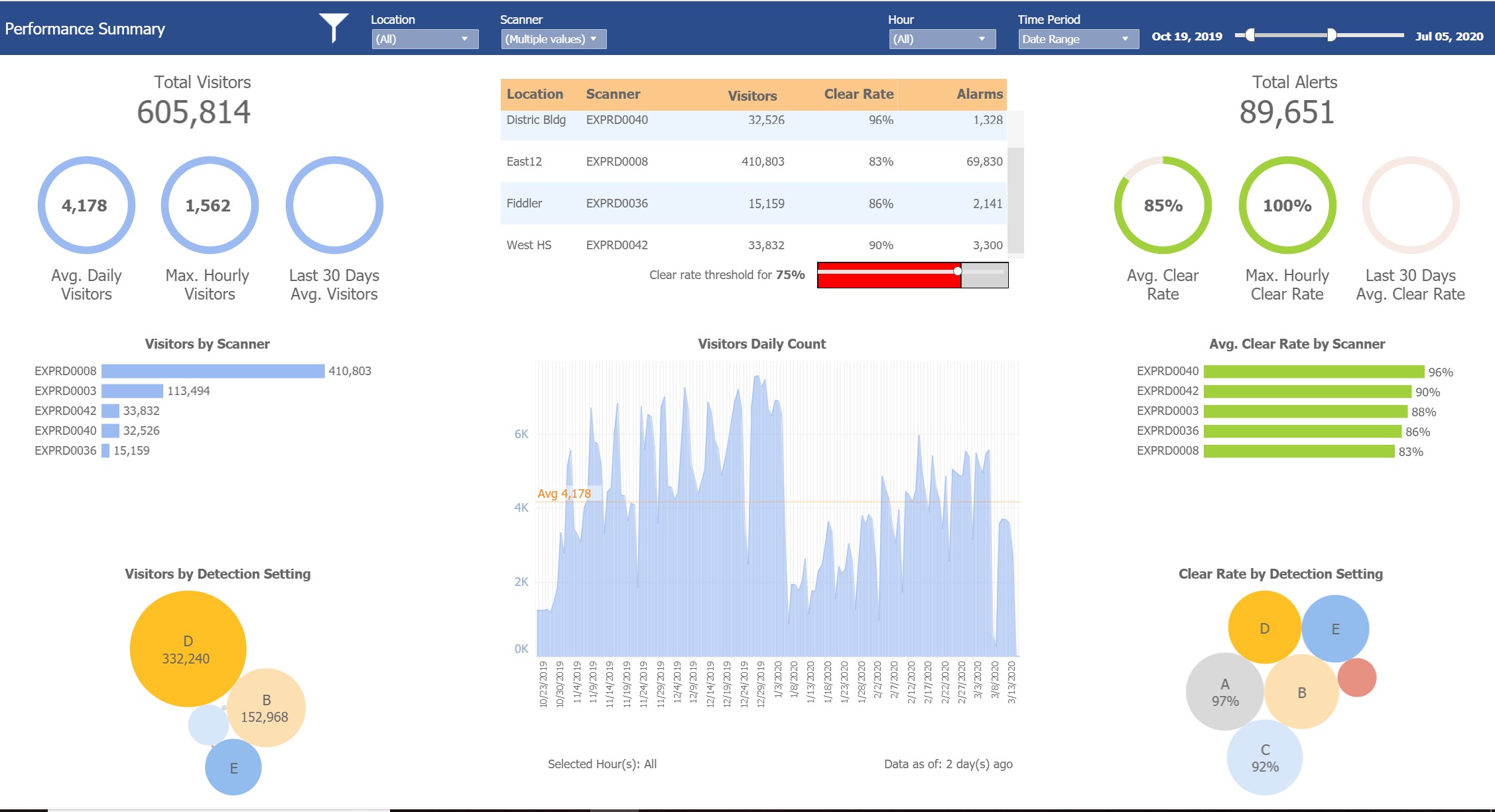Click bubble D 332,240 in Visitors by Detection Setting
The width and height of the screenshot is (1495, 812).
tap(188, 649)
